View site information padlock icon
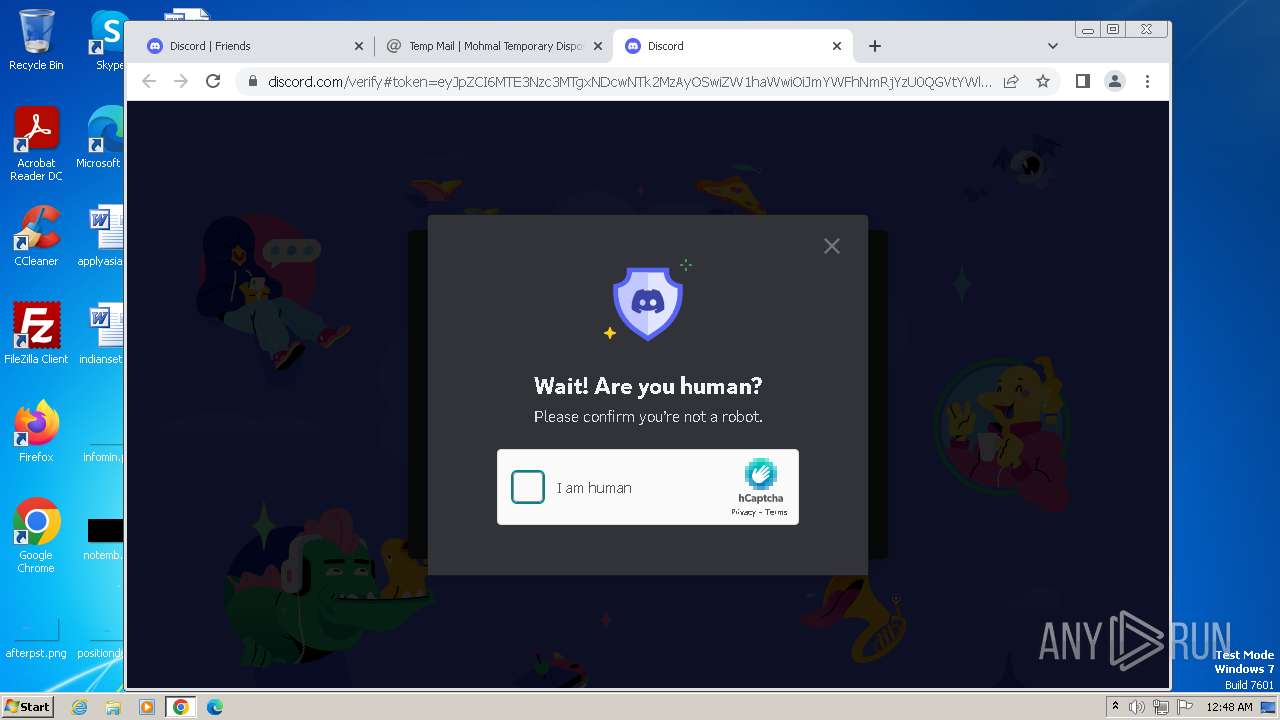Screen dimensions: 1280x720 point(252,81)
